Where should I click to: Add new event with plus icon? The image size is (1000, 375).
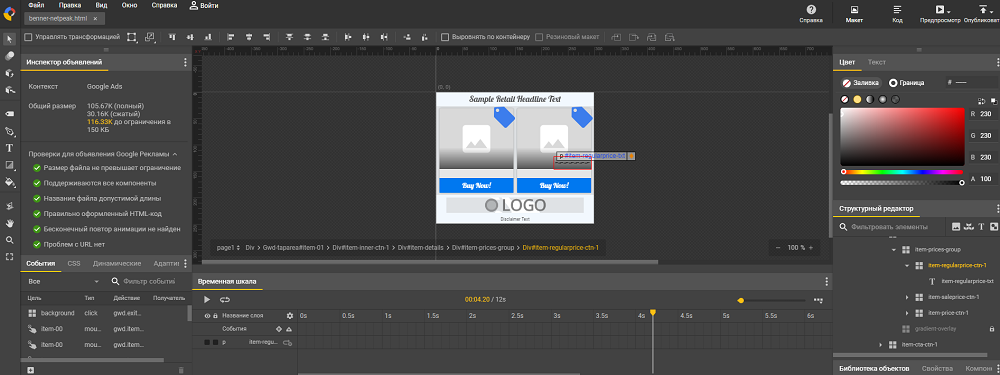(30, 370)
